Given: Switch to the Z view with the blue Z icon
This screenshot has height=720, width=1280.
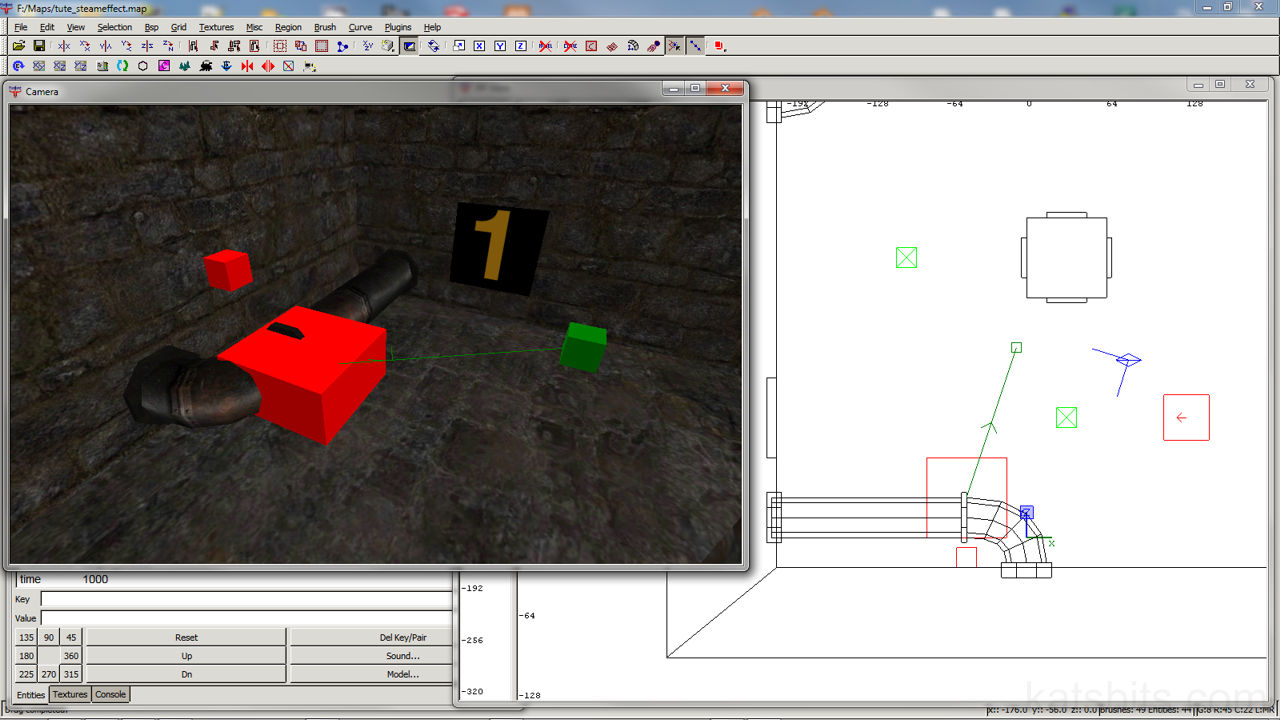Looking at the screenshot, I should tap(521, 46).
